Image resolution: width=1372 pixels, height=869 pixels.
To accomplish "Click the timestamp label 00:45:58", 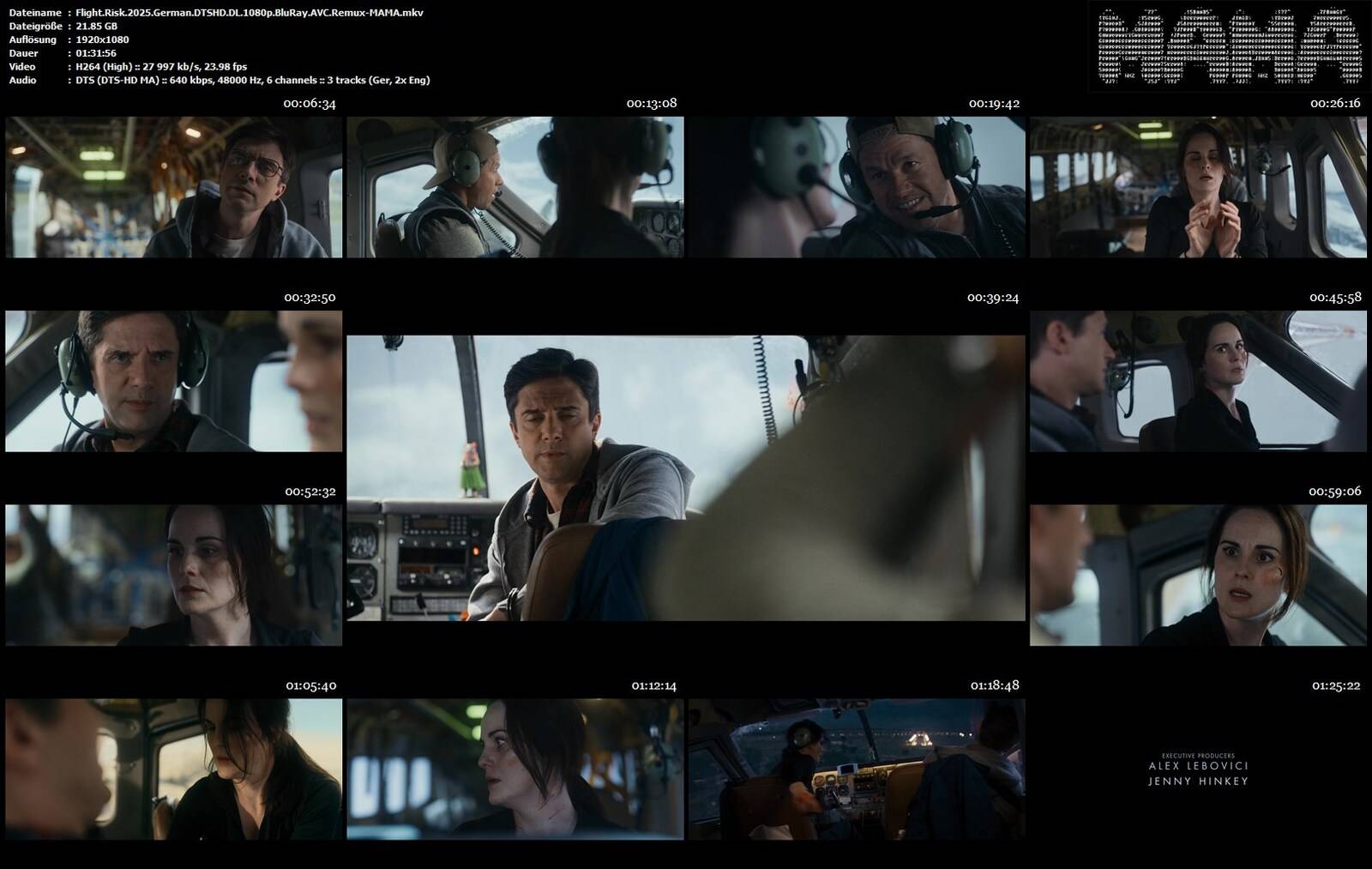I will (x=1335, y=298).
